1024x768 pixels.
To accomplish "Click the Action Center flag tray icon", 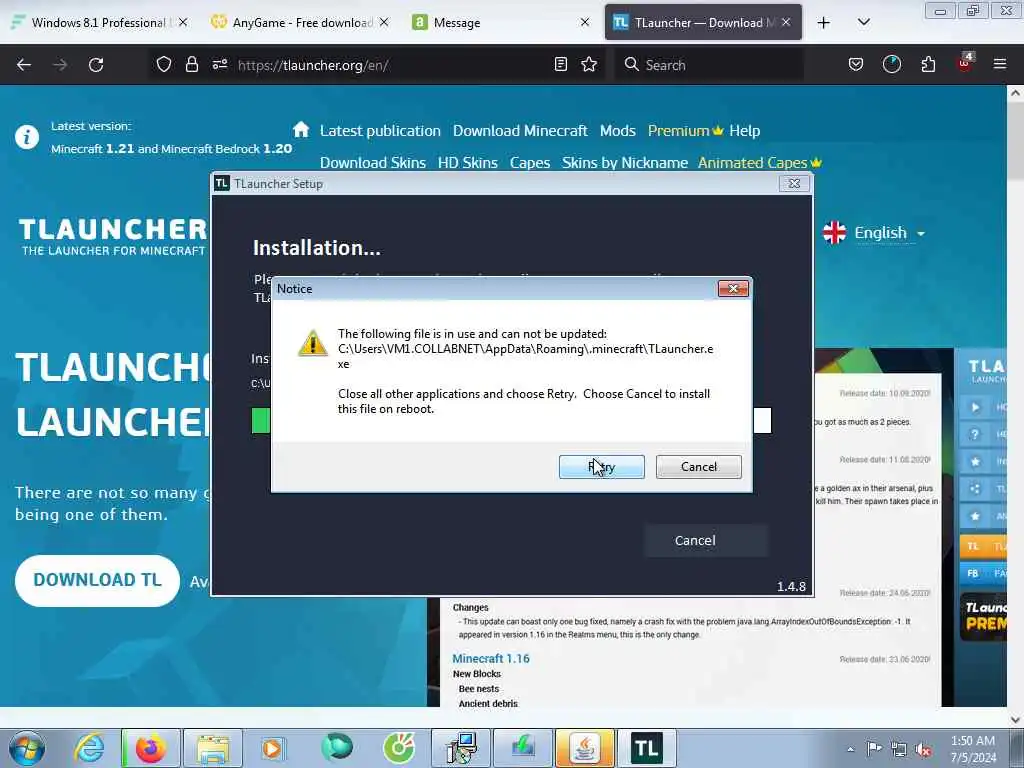I will point(874,748).
